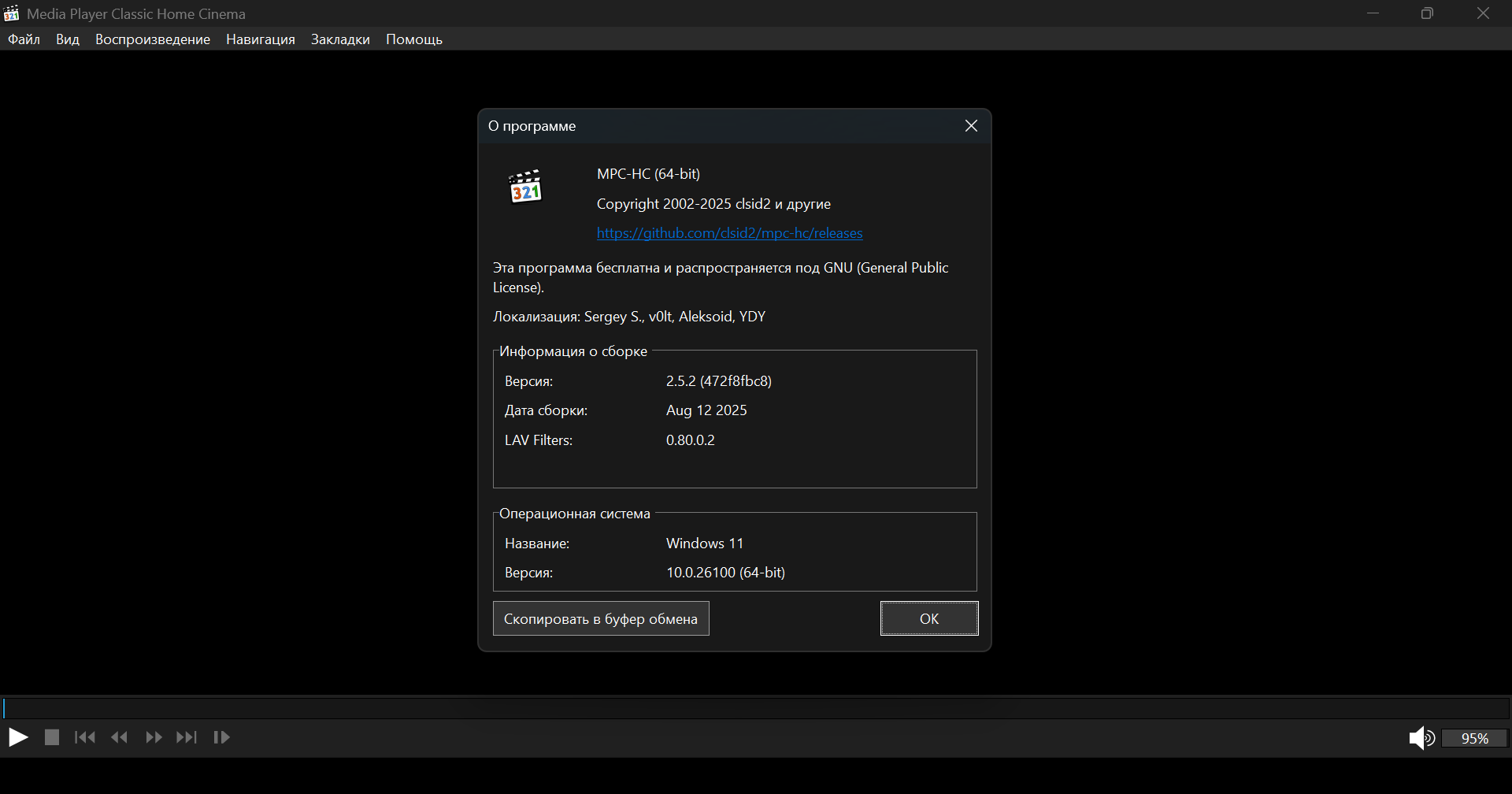
Task: Click the MPC-HC (64-bit) title text
Action: [x=648, y=174]
